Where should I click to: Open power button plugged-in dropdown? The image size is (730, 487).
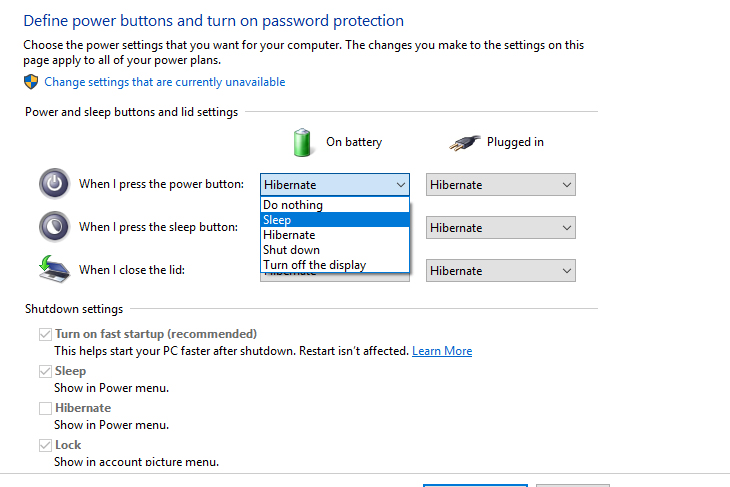click(x=500, y=185)
